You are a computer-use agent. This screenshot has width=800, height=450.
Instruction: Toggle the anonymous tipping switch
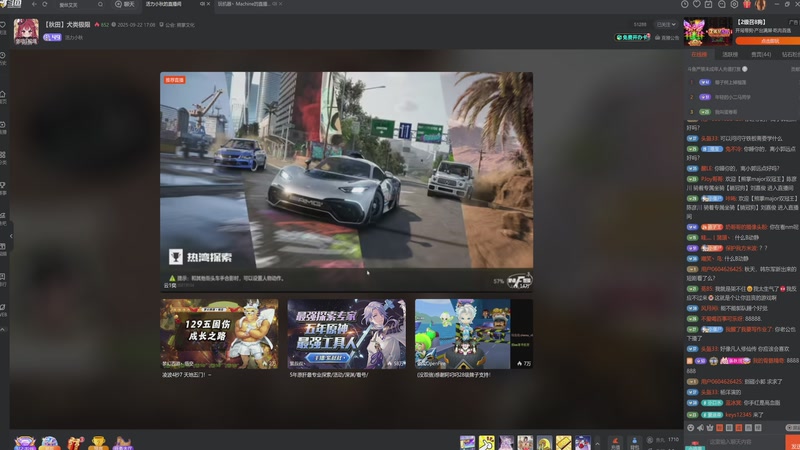(745, 69)
